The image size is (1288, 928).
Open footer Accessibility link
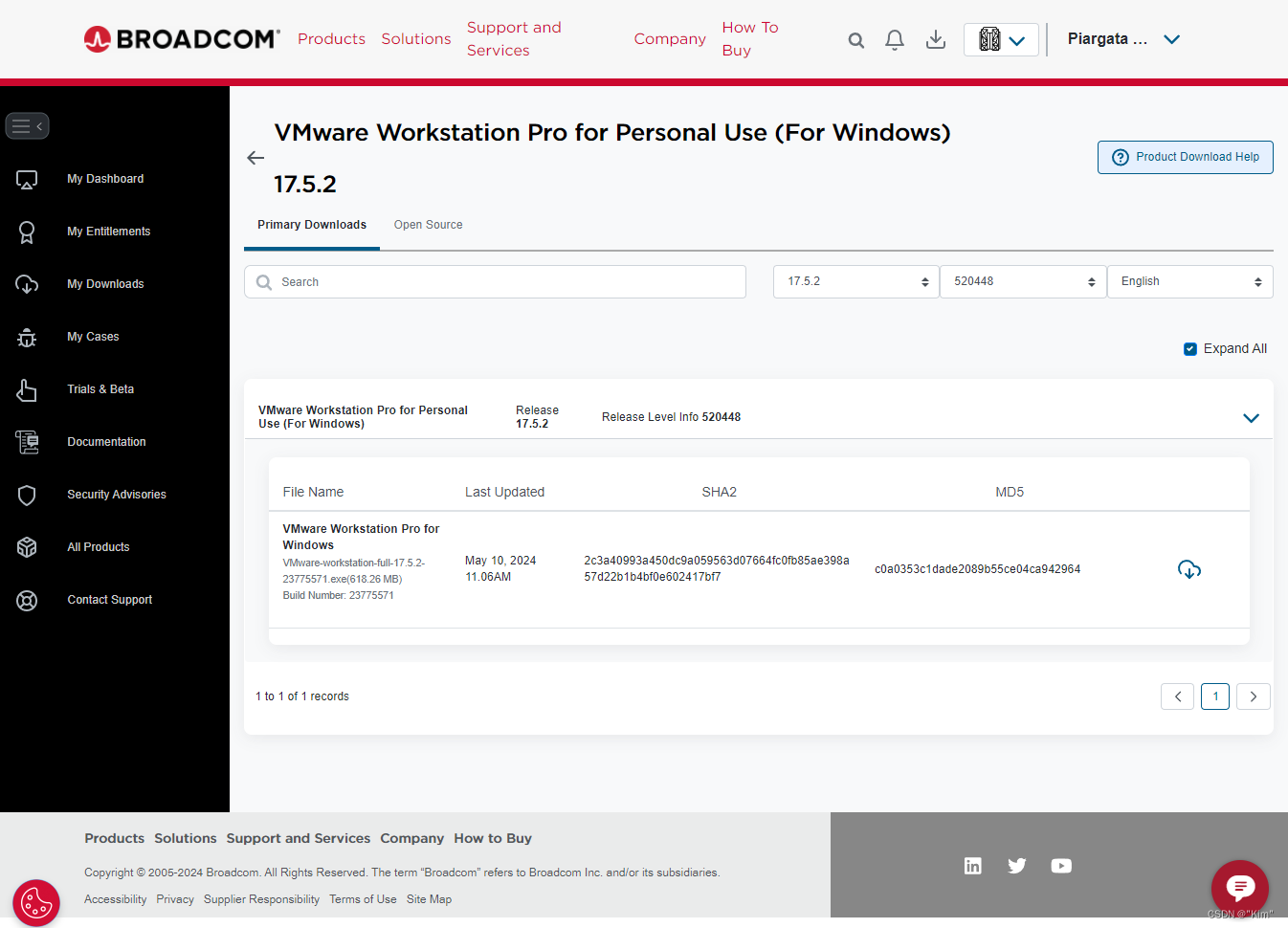(116, 899)
